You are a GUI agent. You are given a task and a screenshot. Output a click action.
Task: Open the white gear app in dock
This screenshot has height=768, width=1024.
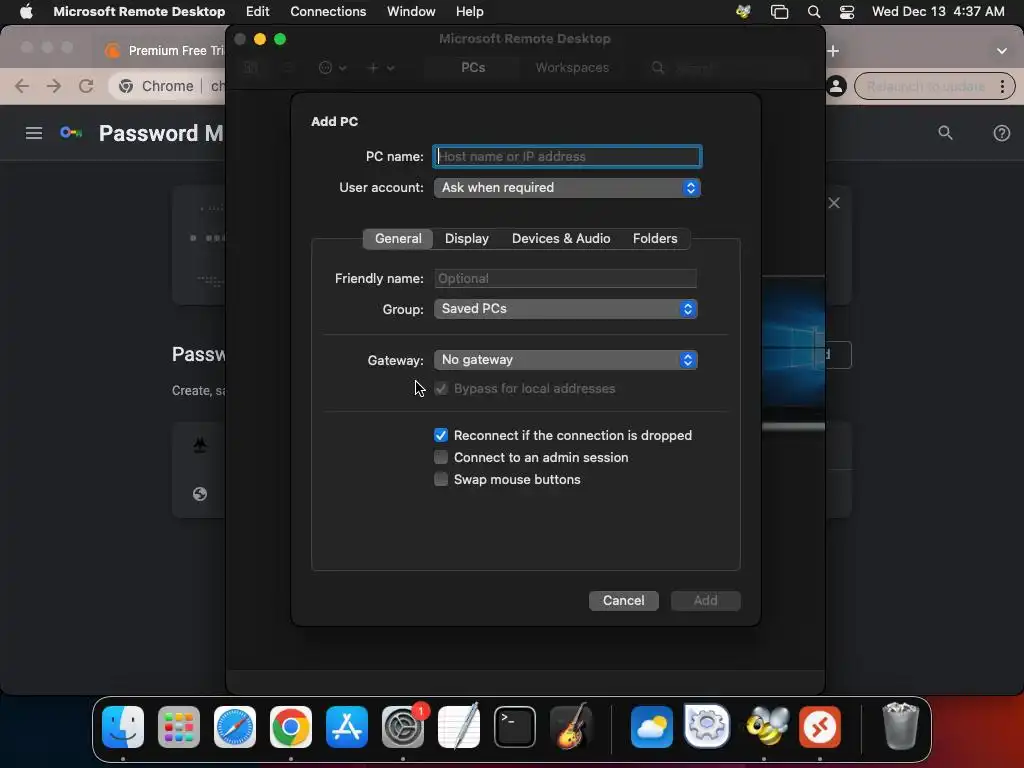707,727
